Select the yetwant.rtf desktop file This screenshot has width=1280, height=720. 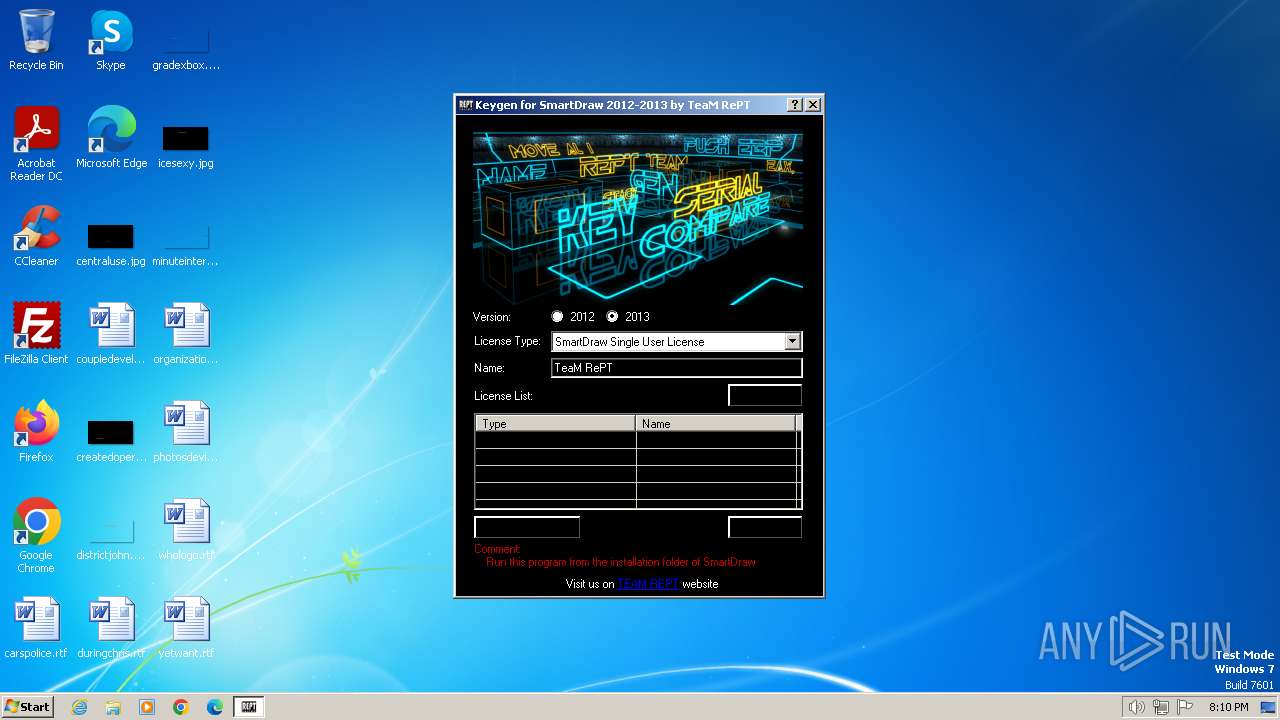186,628
